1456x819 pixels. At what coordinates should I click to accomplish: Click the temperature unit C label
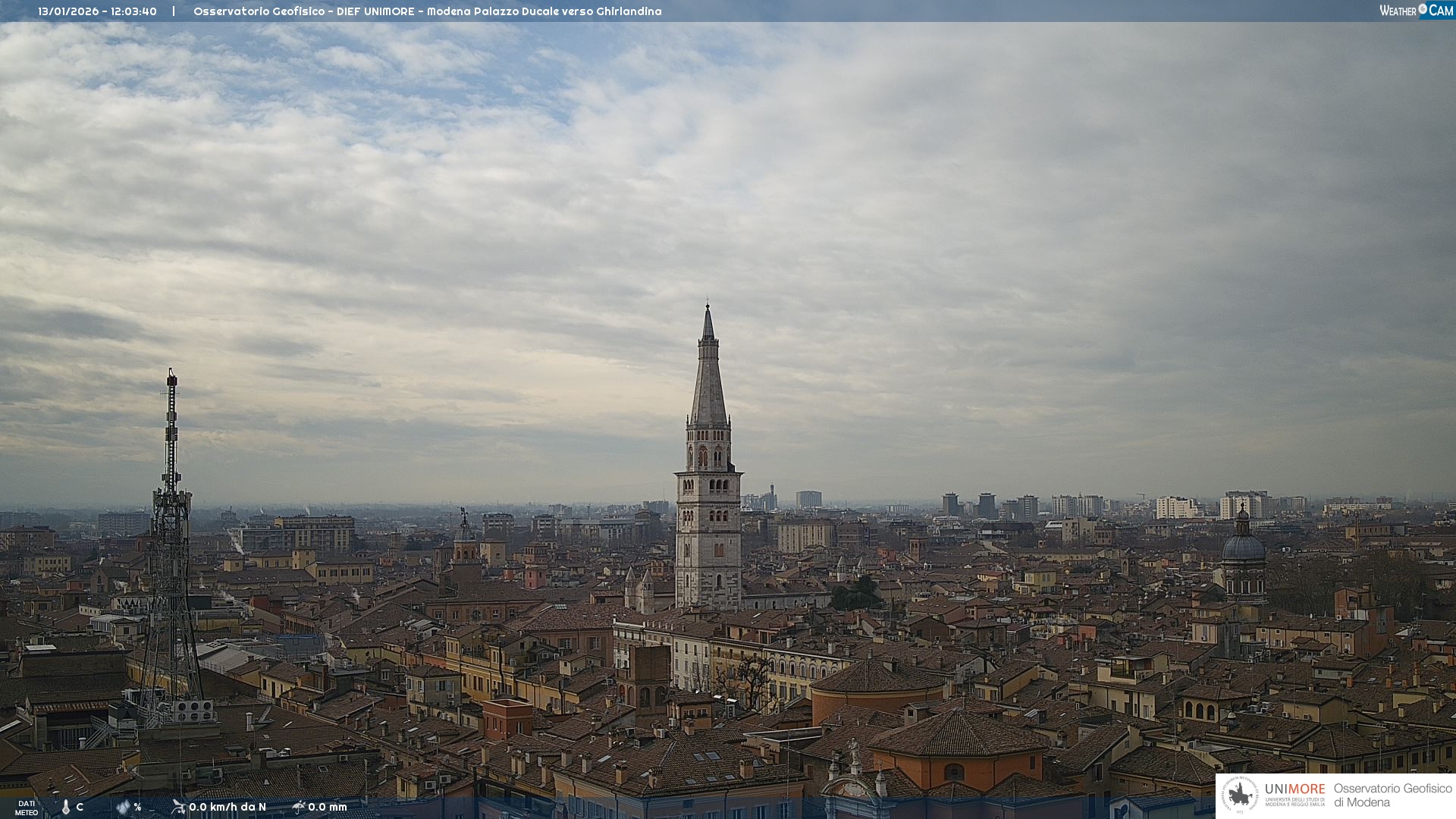(x=80, y=807)
